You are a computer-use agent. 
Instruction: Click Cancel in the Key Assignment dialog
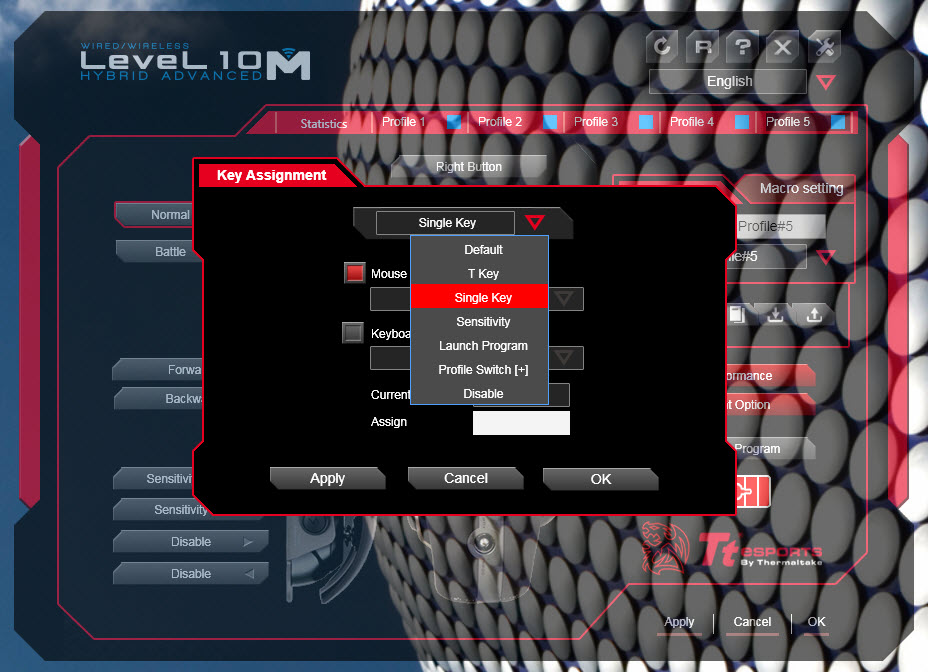click(x=466, y=478)
